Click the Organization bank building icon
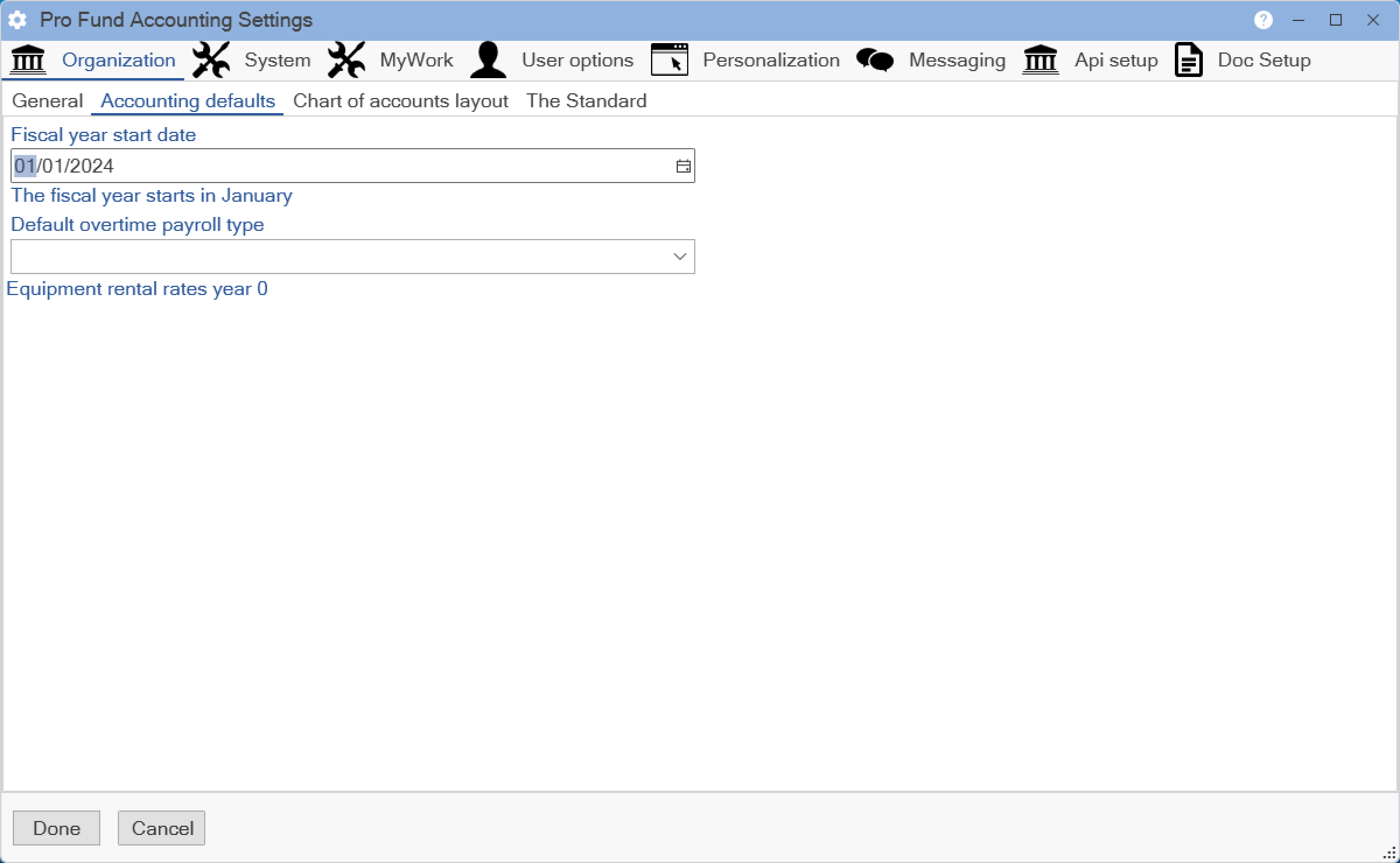 point(28,60)
